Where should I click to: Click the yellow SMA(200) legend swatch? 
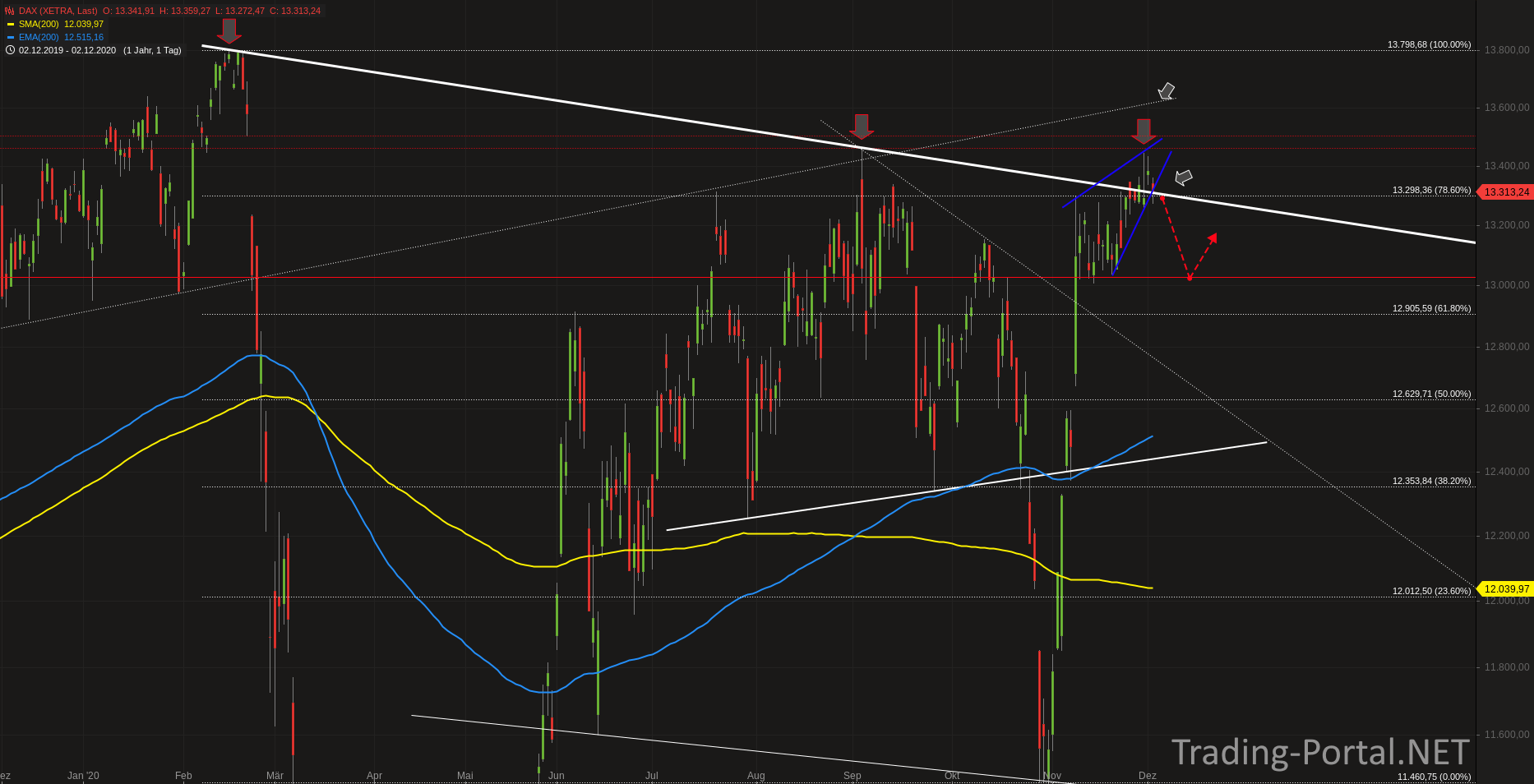click(x=11, y=25)
